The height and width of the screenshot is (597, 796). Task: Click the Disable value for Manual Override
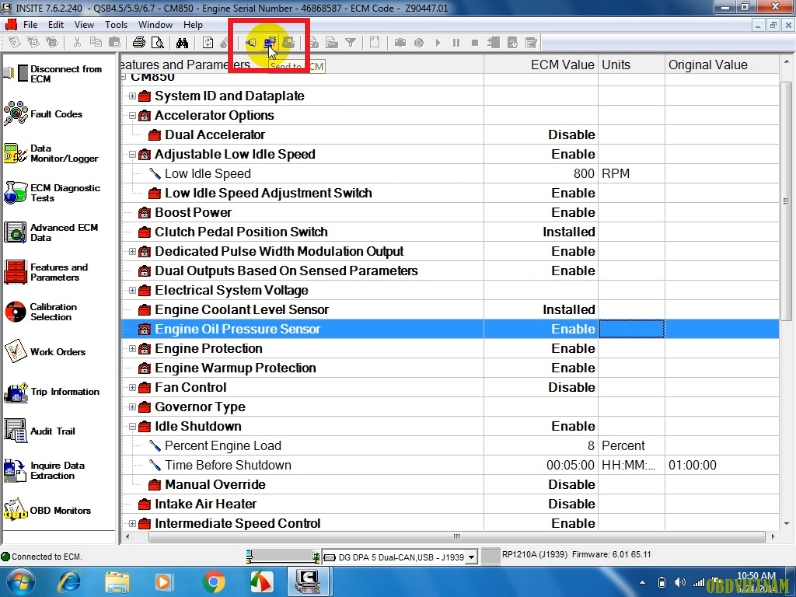click(x=572, y=485)
